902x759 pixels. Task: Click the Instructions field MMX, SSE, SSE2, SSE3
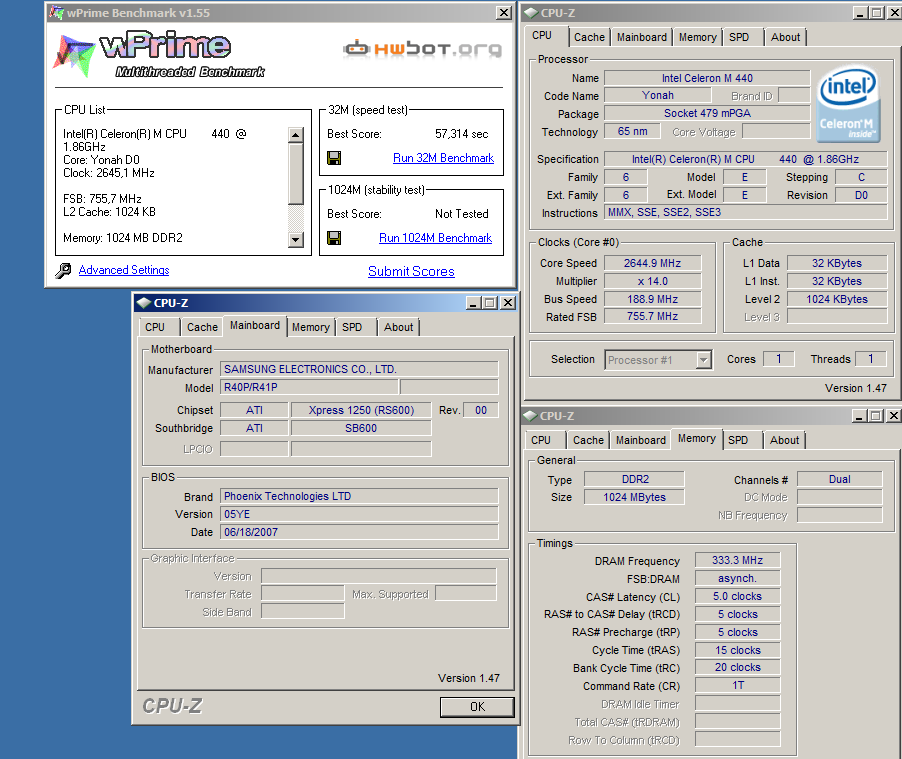coord(745,212)
